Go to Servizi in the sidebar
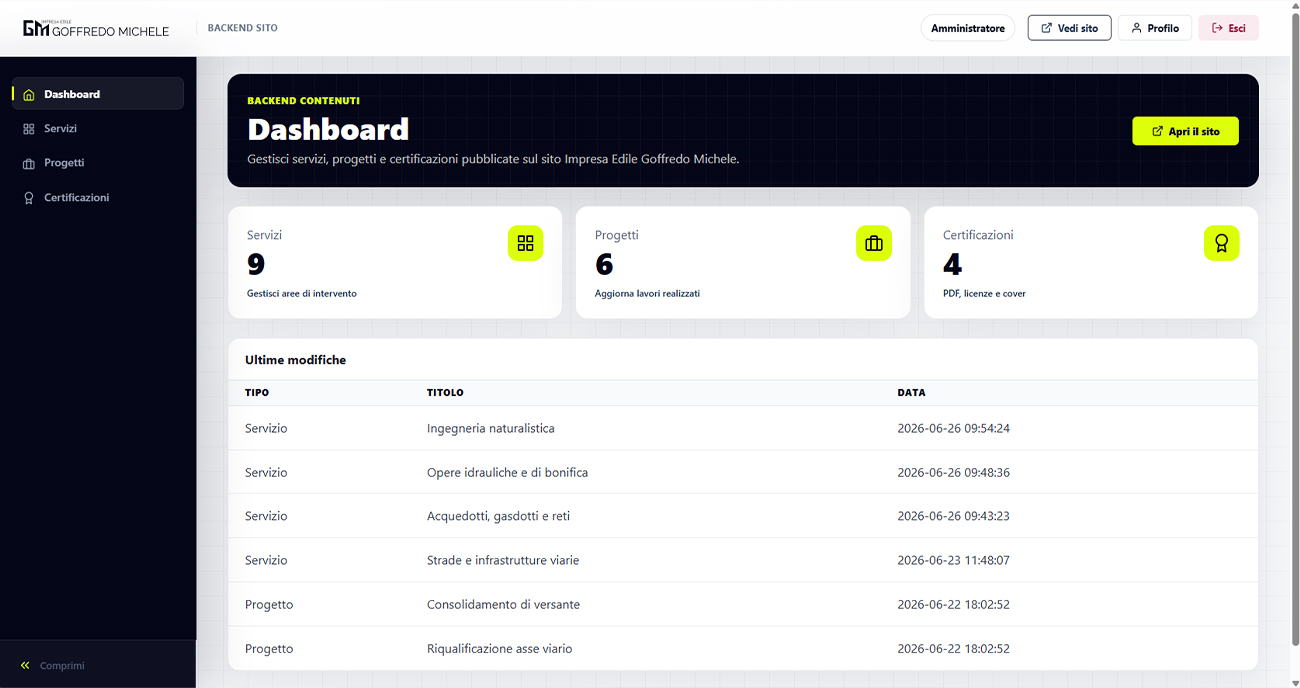The width and height of the screenshot is (1300, 688). (x=98, y=129)
